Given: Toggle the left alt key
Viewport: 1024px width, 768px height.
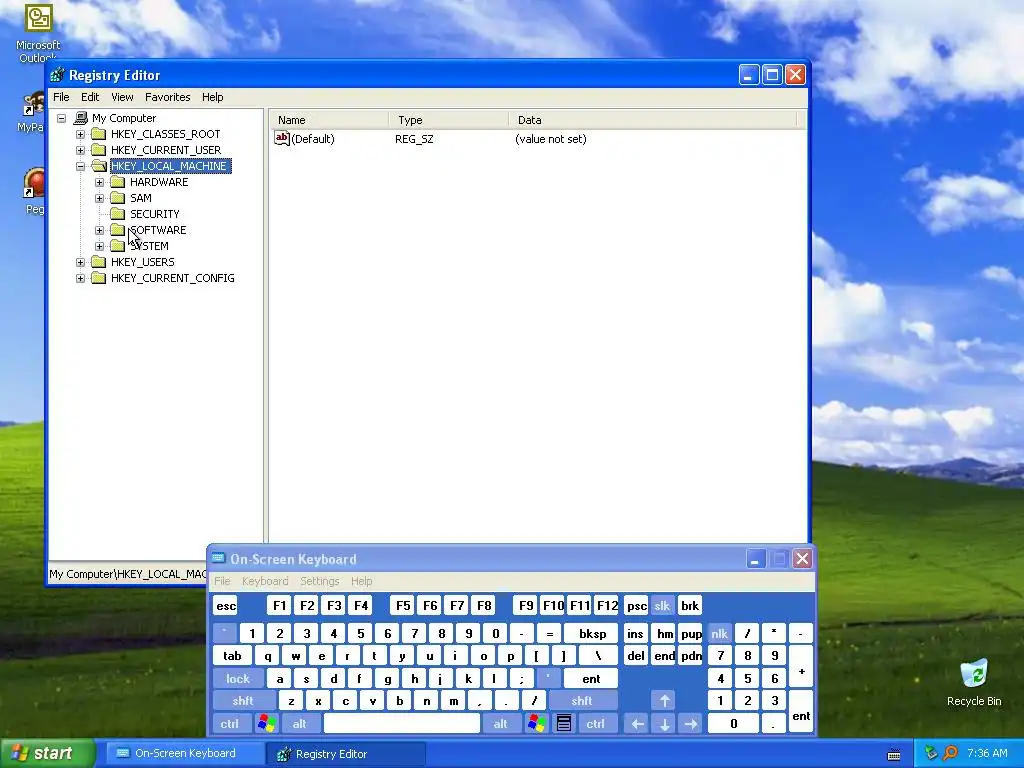Looking at the screenshot, I should (299, 724).
